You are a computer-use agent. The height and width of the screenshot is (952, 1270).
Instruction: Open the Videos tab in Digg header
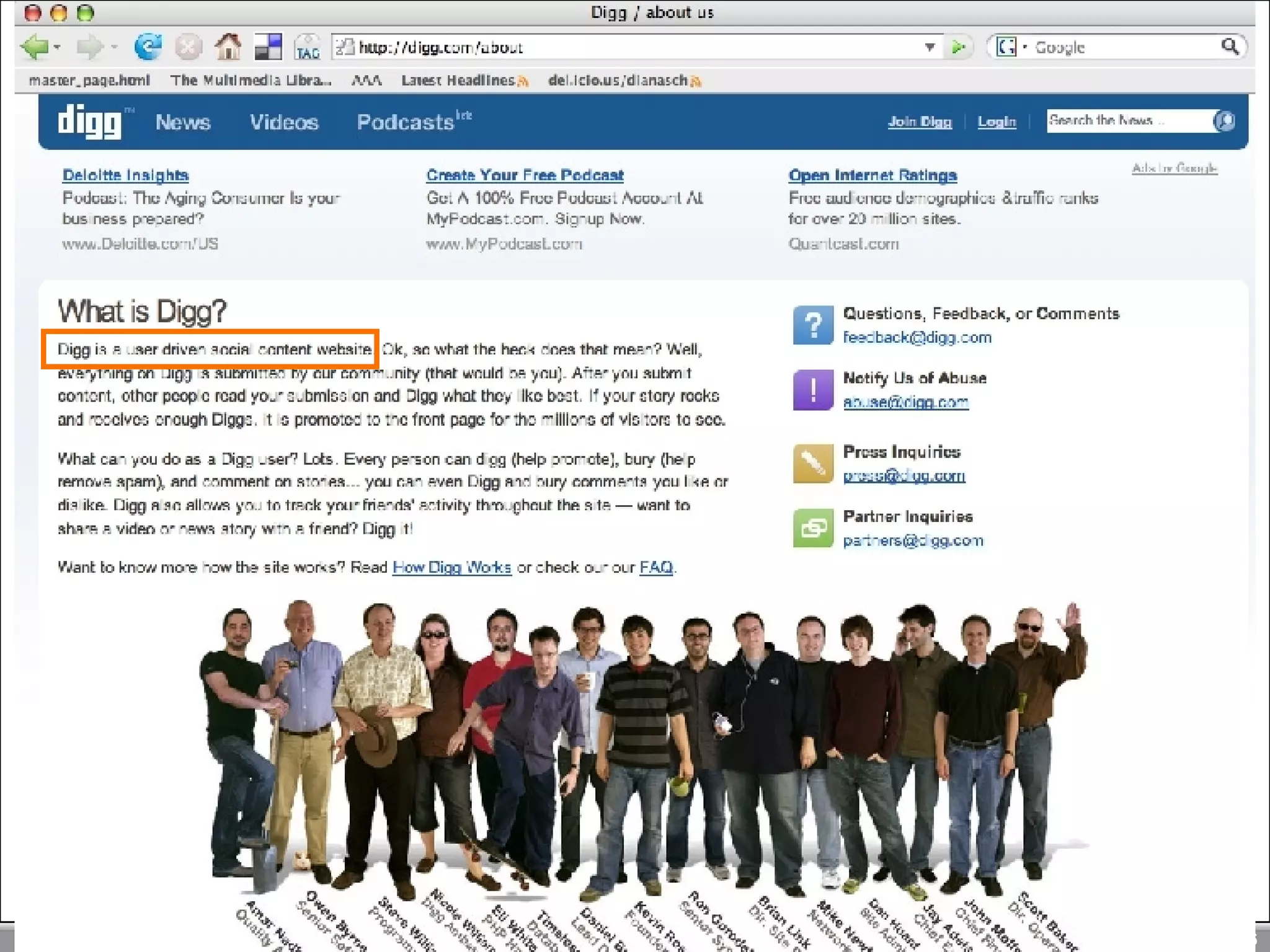pos(284,122)
